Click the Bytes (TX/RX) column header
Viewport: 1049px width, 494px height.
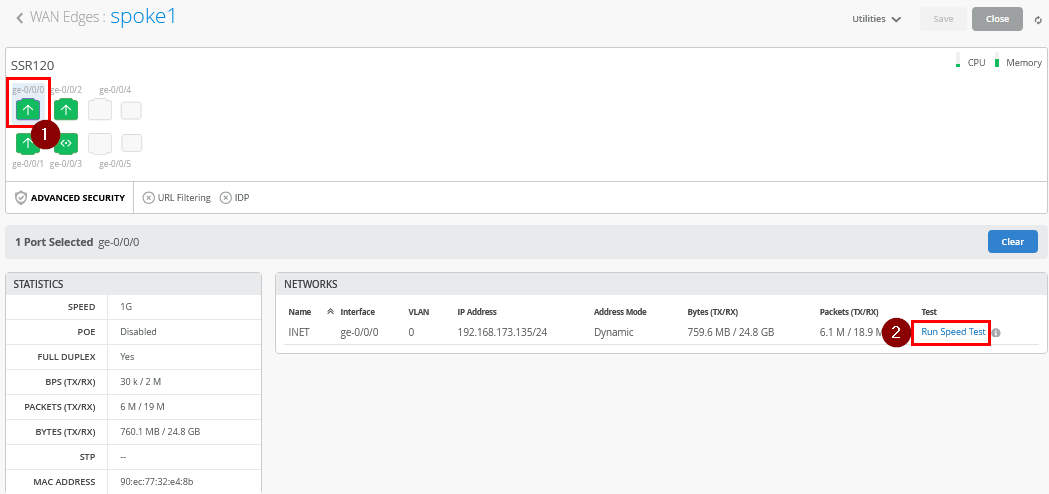click(x=712, y=312)
